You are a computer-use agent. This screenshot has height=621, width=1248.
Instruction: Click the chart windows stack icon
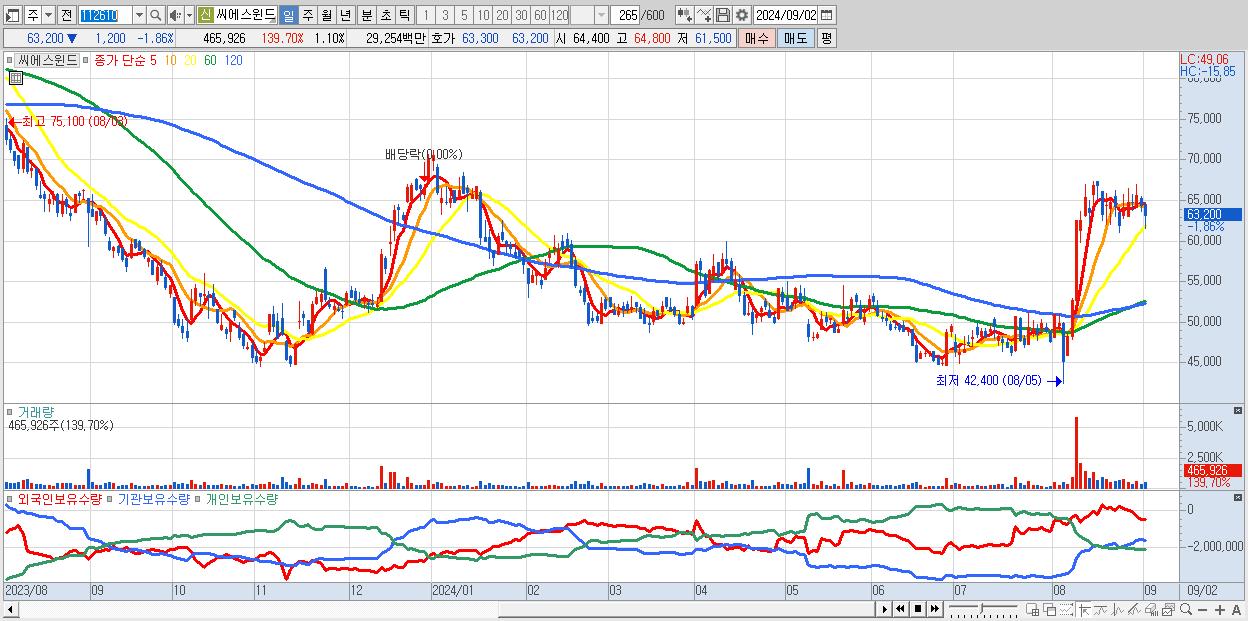pos(1169,609)
